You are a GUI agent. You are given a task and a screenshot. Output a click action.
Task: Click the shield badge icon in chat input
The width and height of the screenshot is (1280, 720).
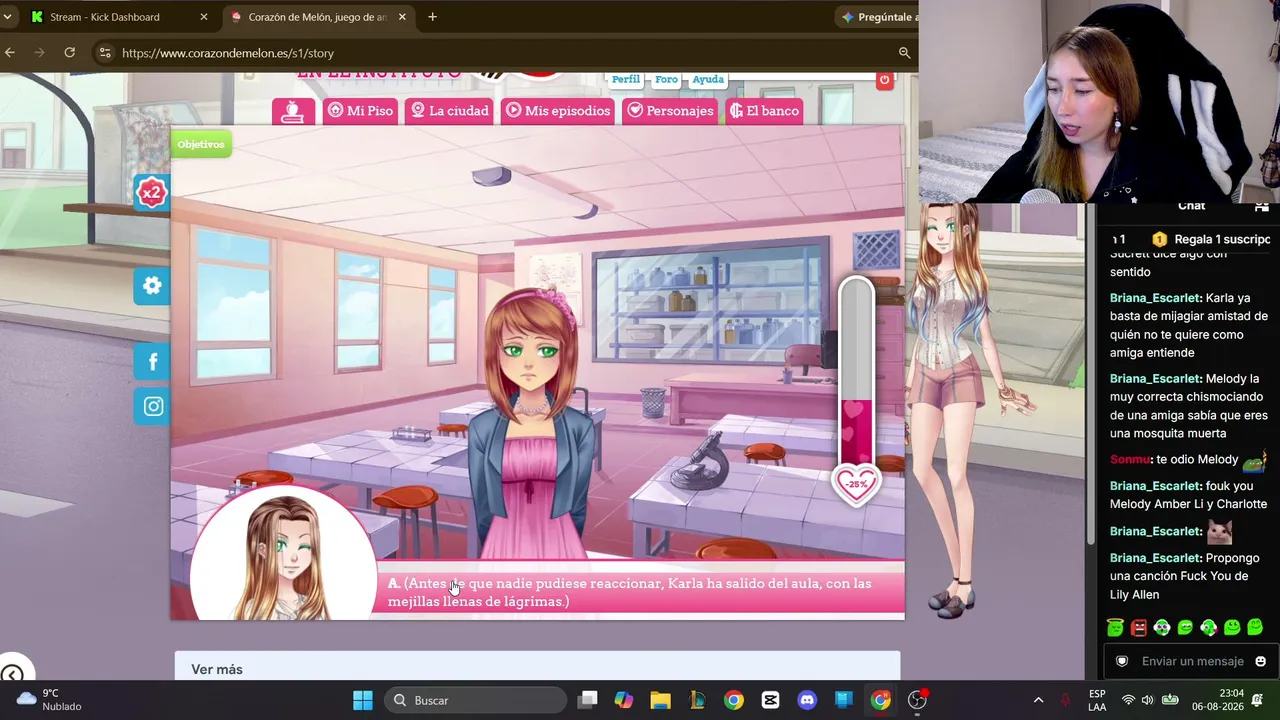[x=1122, y=661]
